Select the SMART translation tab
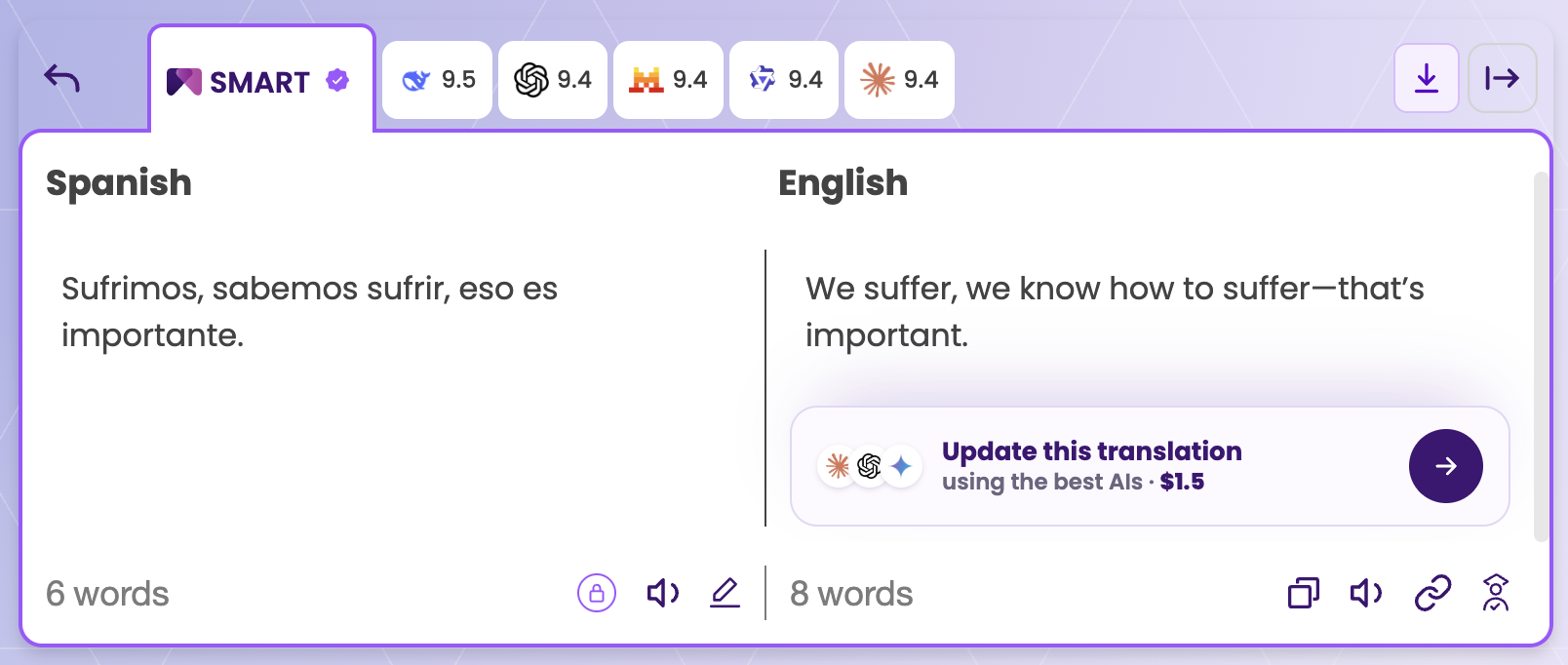 point(261,80)
